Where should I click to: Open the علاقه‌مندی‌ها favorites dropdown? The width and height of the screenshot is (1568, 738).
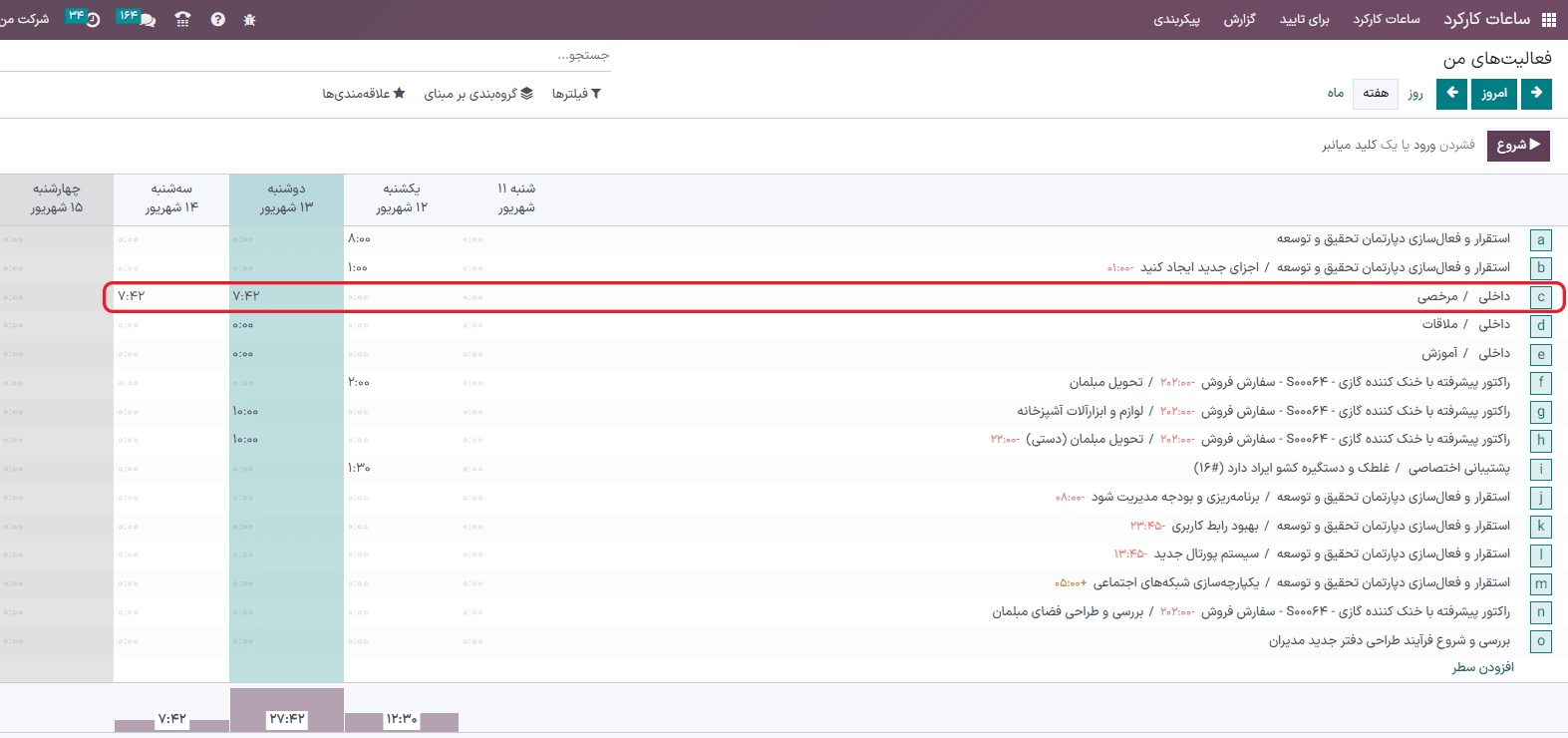point(363,94)
